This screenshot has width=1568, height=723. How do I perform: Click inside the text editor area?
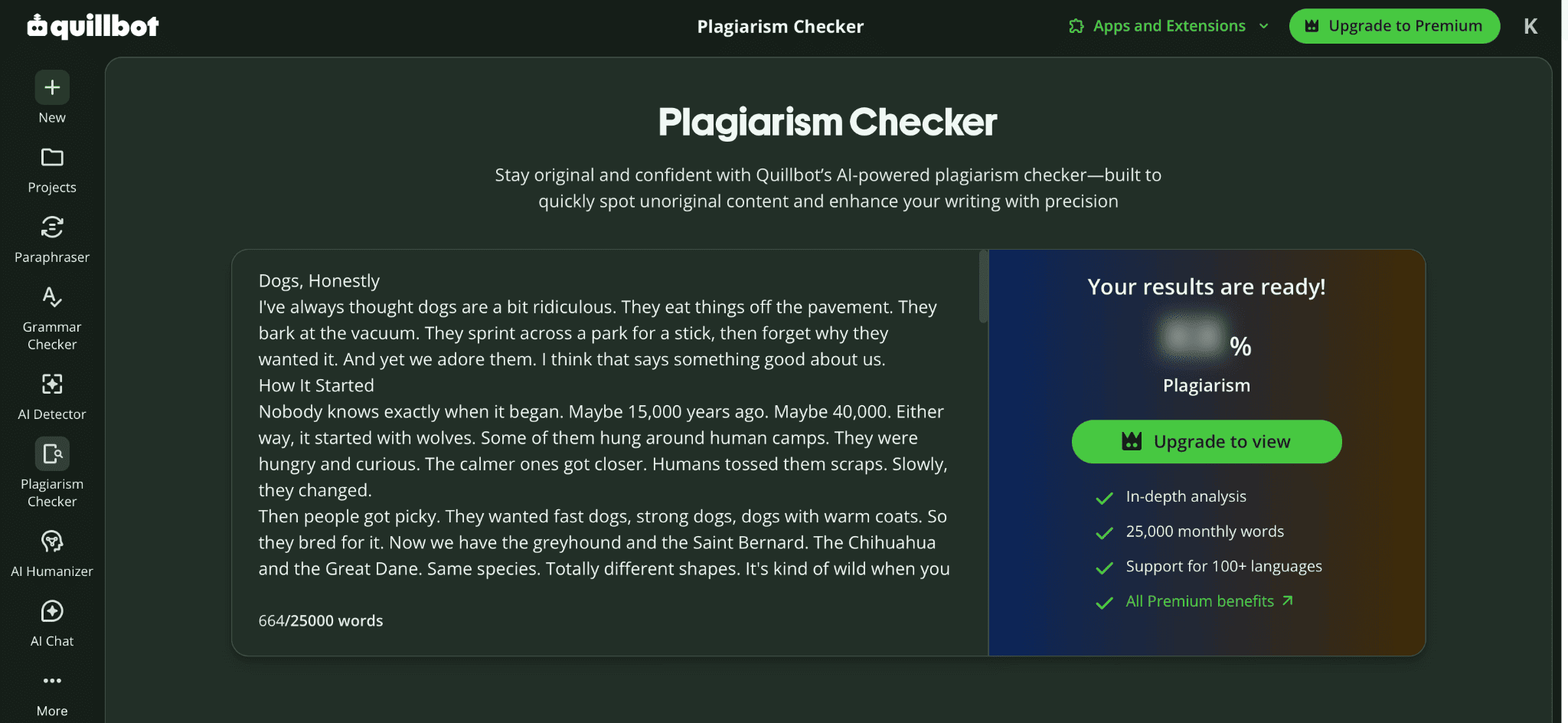click(x=605, y=425)
